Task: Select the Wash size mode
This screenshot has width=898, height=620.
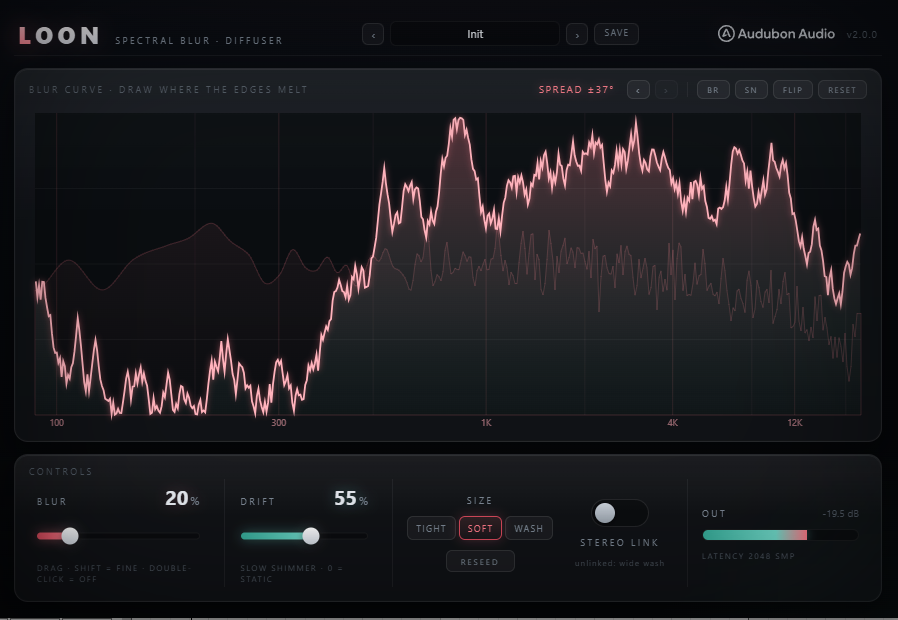Action: [529, 528]
